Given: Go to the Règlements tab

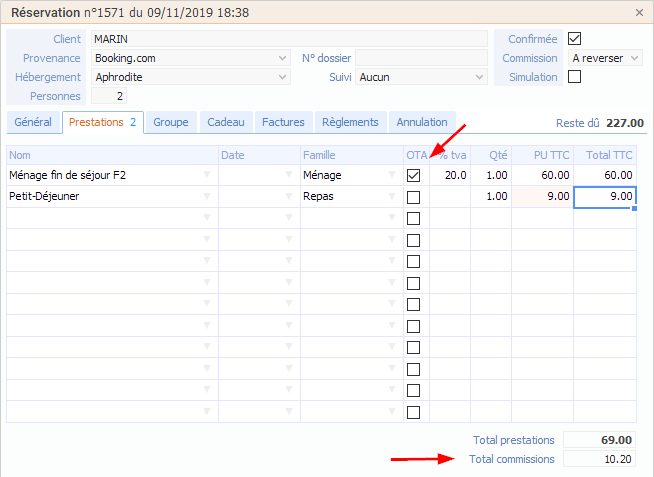Looking at the screenshot, I should point(350,123).
